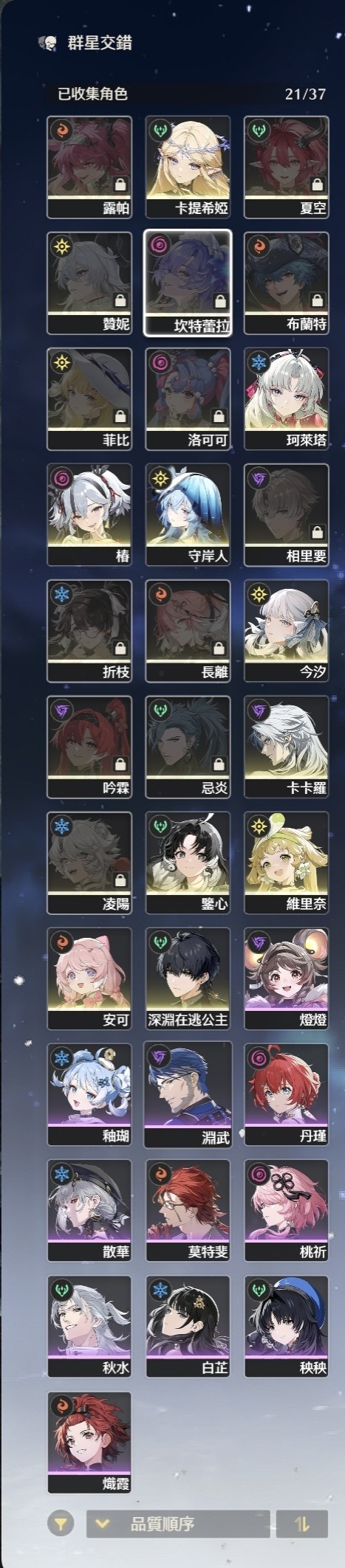Click the fusion element icon on 莫特斐
Viewport: 345px width, 1568px height.
tap(161, 1174)
